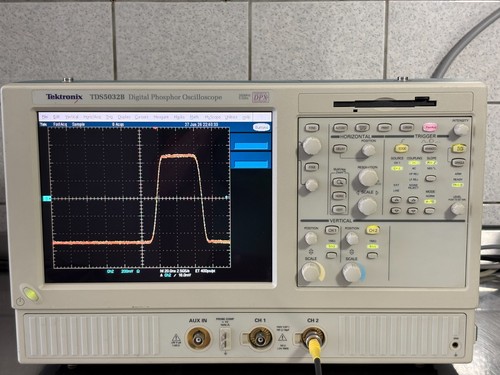Screen dimensions: 500x375
Task: Toggle the horizontal DELAY button
Action: click(x=340, y=149)
